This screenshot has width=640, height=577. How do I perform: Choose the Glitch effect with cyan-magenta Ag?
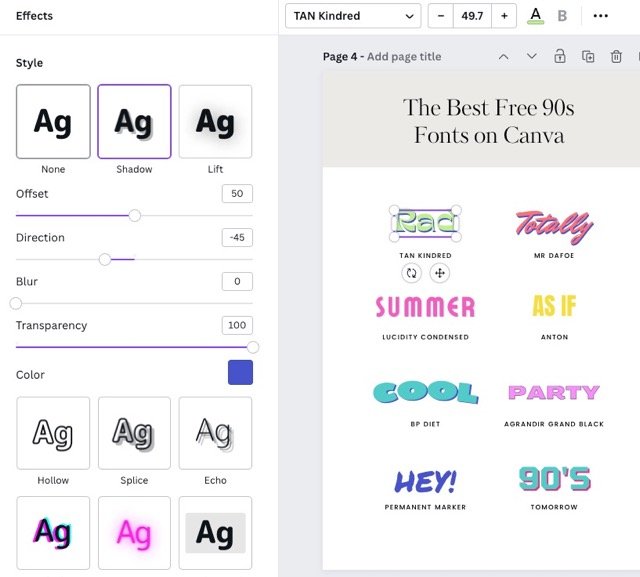[53, 533]
